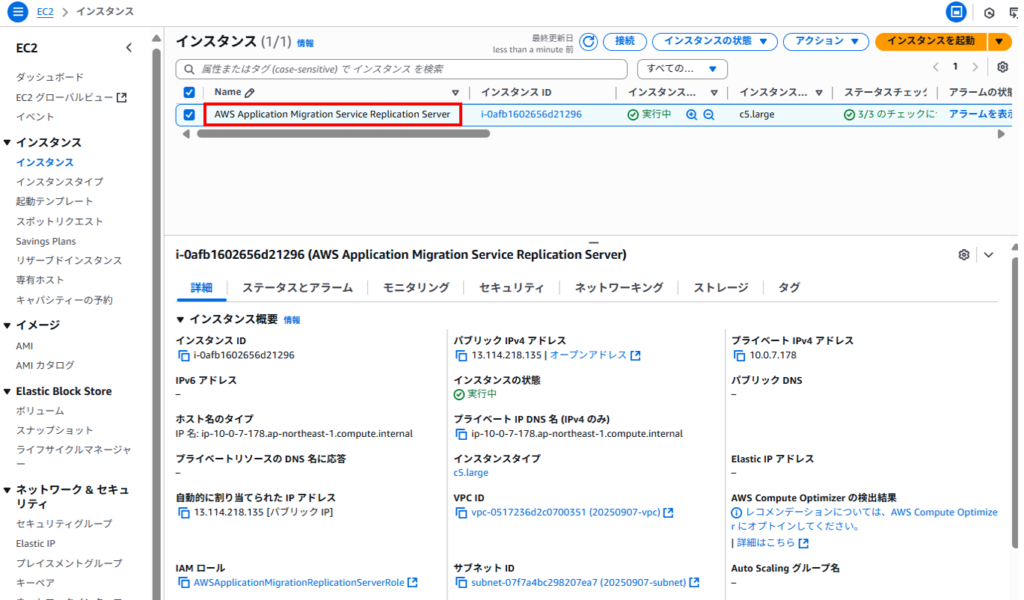1024x600 pixels.
Task: Copy public IPv4 address 13.114.218.135
Action: [461, 356]
